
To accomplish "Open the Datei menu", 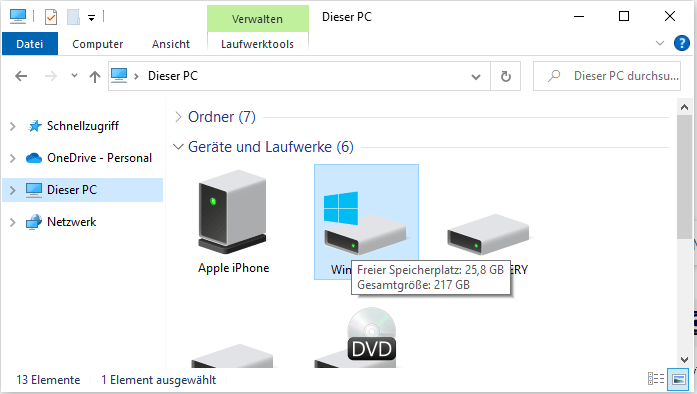I will click(30, 44).
